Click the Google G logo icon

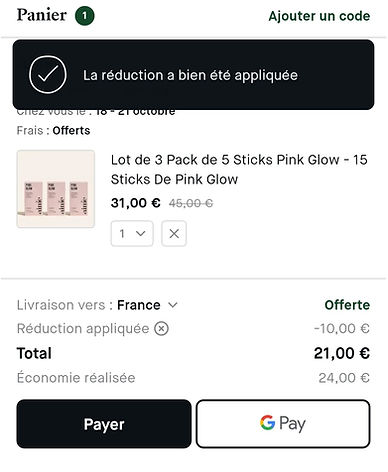[267, 423]
